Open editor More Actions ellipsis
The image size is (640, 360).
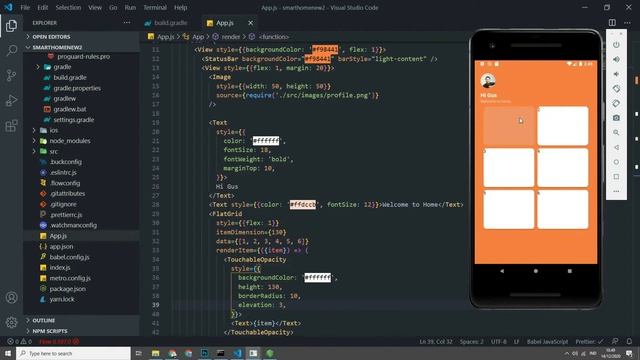click(627, 23)
